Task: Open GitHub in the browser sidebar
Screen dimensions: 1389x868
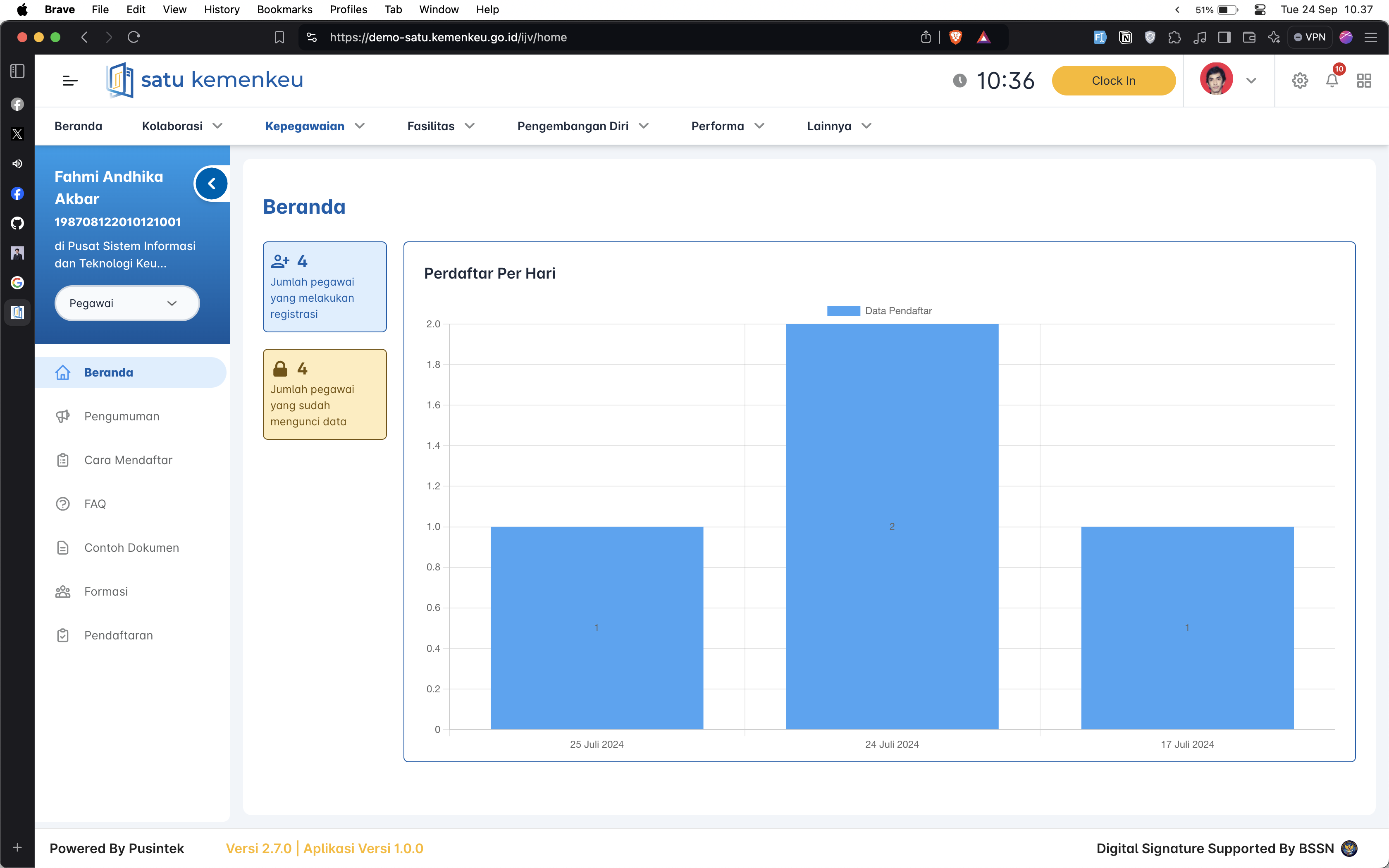Action: click(17, 223)
